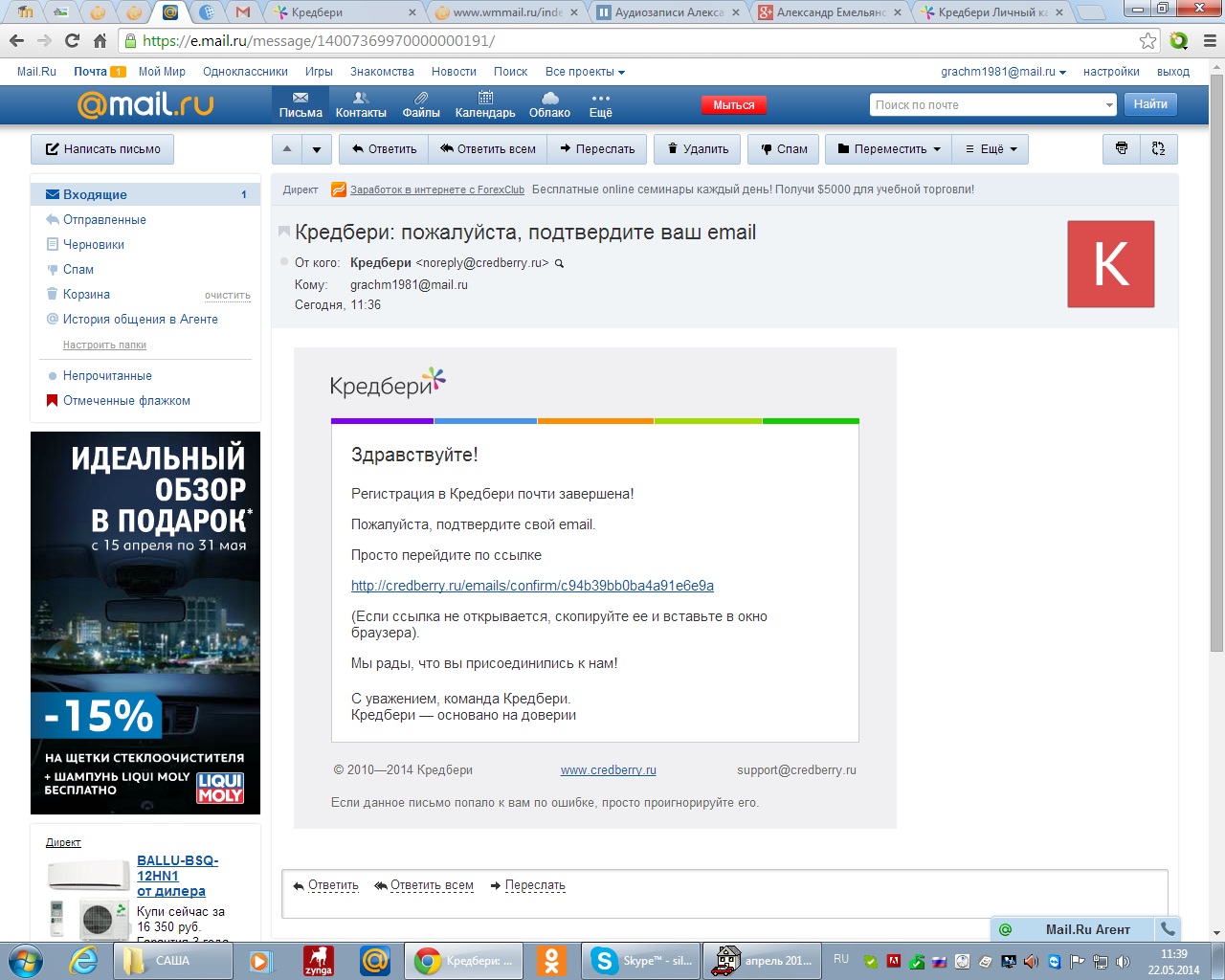Viewport: 1225px width, 980px height.
Task: Search emails from sender via magnifier icon
Action: [x=560, y=263]
